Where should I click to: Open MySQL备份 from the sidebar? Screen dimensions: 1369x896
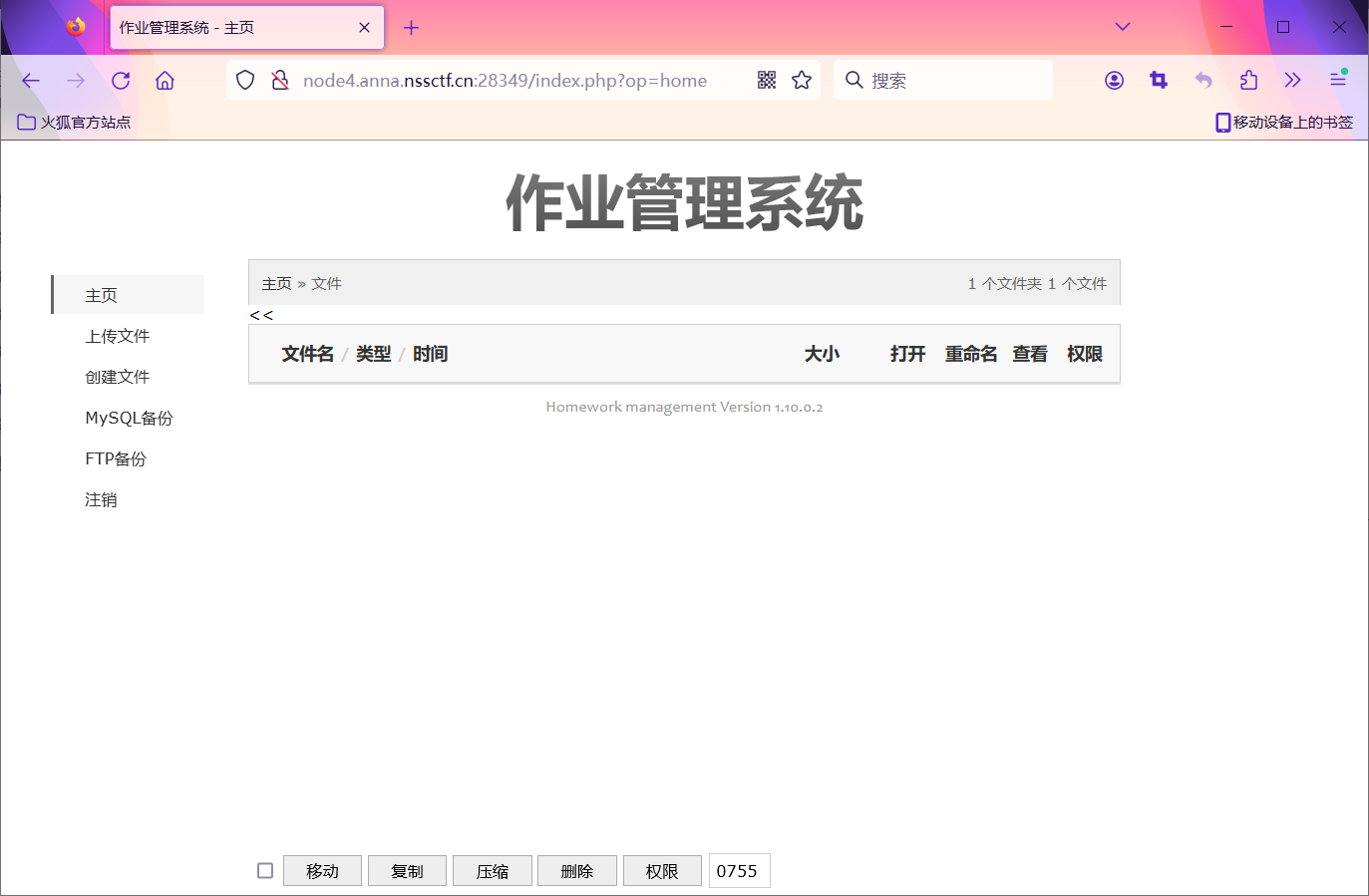[x=129, y=419]
